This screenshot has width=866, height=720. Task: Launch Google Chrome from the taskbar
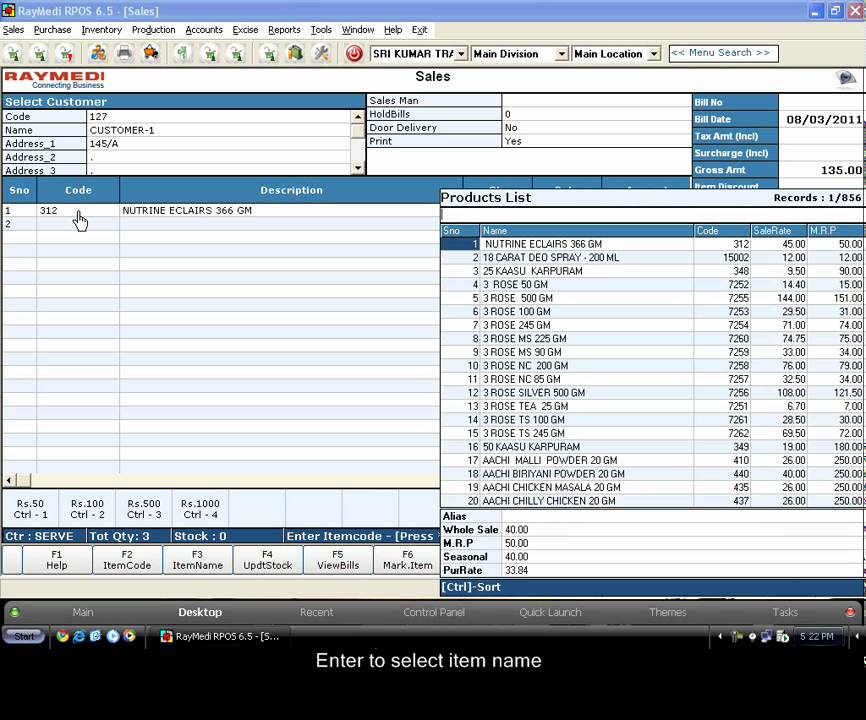[x=62, y=636]
